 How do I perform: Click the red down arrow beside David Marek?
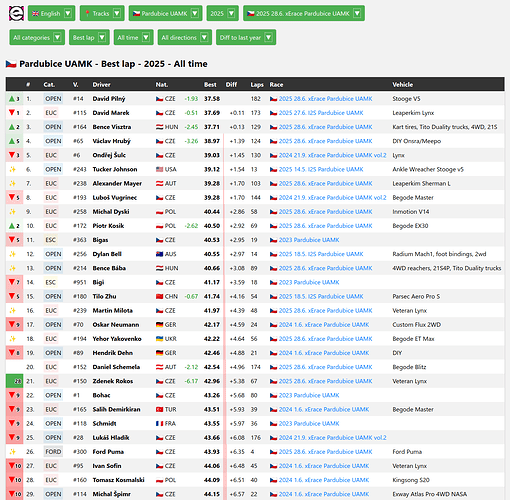click(12, 113)
